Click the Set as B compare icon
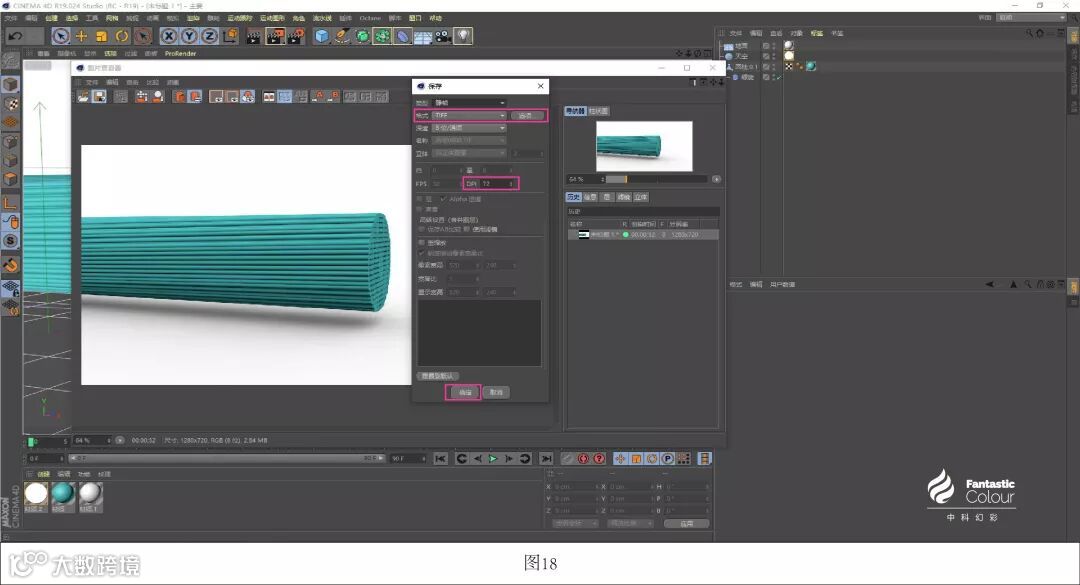Viewport: 1080px width, 585px height. tap(334, 96)
